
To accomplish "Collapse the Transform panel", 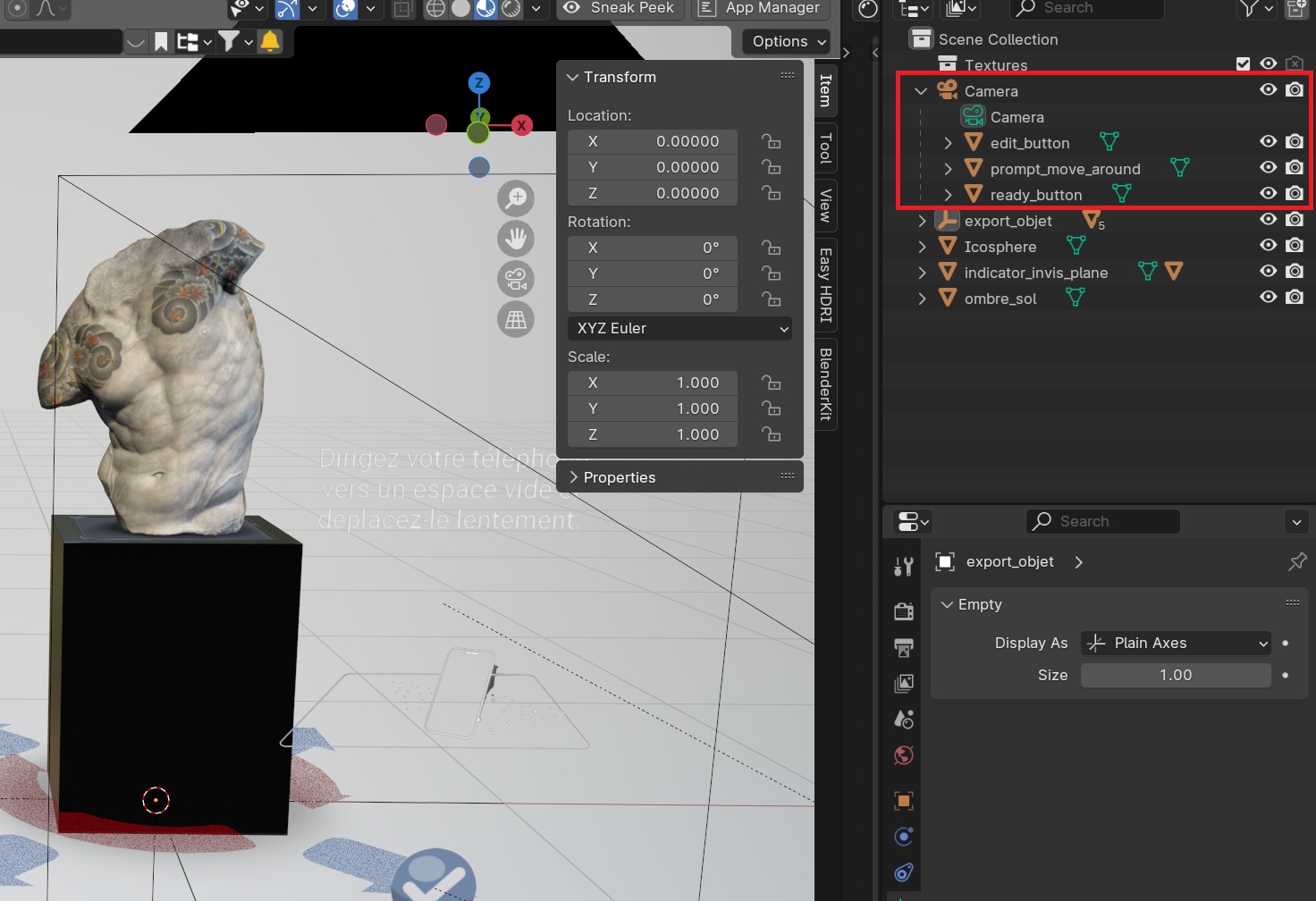I will coord(573,77).
